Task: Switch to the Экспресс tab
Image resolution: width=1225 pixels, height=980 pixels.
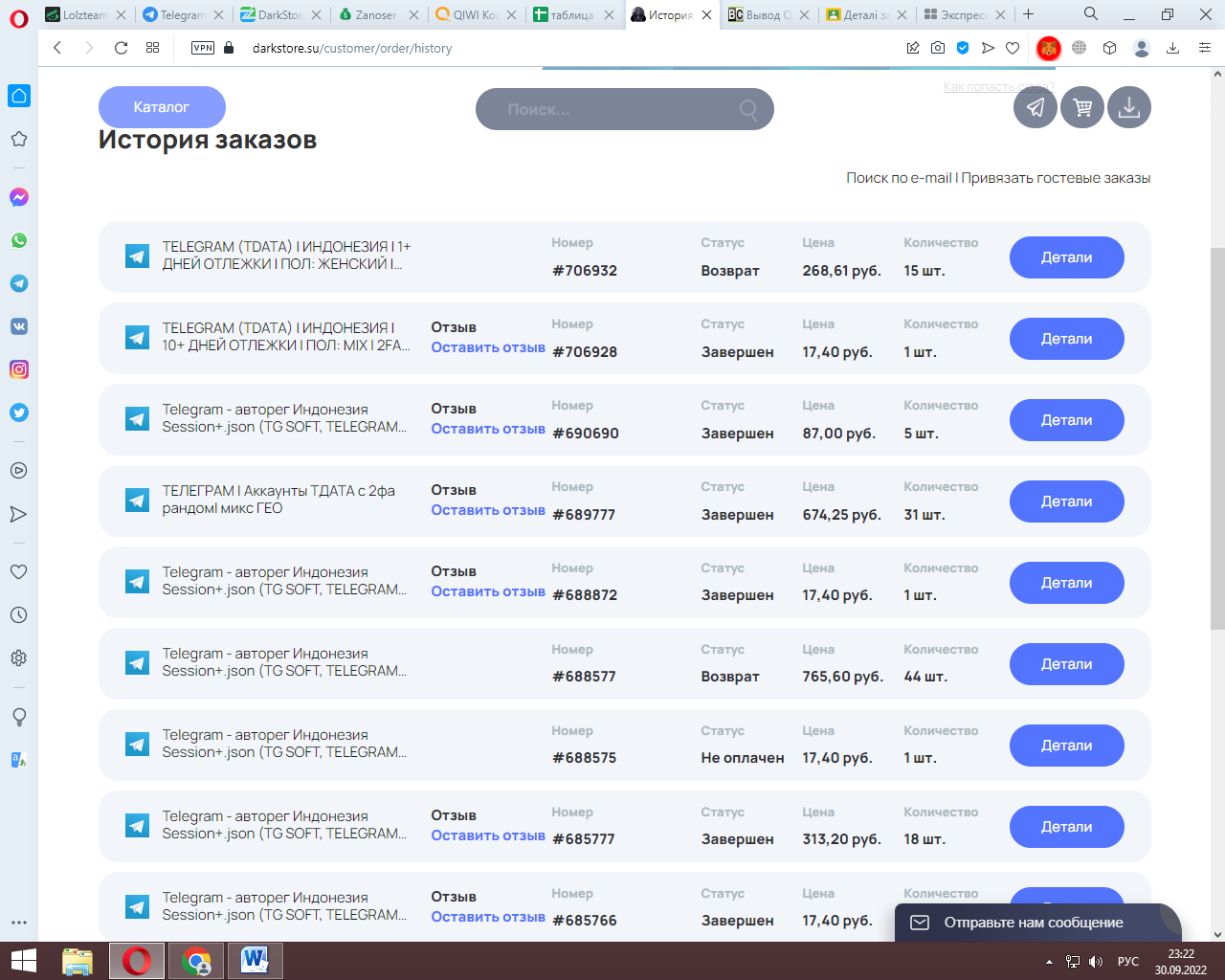Action: pyautogui.click(x=964, y=14)
